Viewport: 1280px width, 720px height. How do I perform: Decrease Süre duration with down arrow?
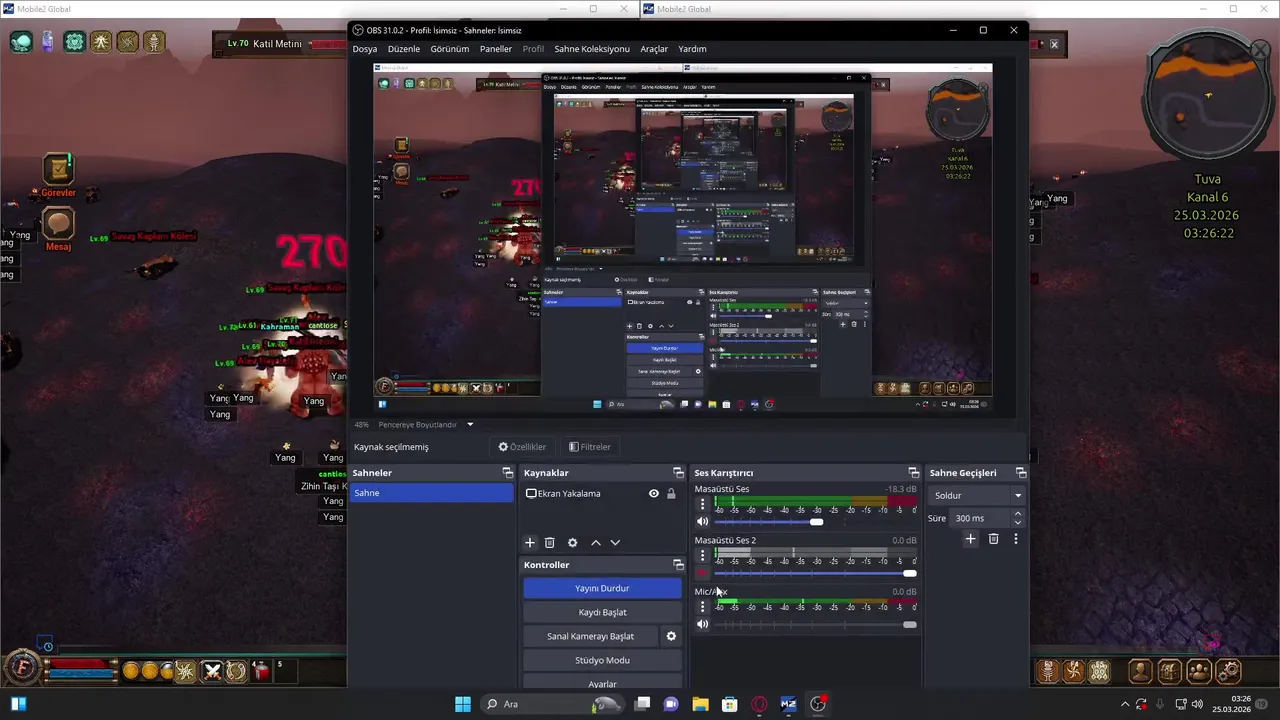tap(1018, 522)
